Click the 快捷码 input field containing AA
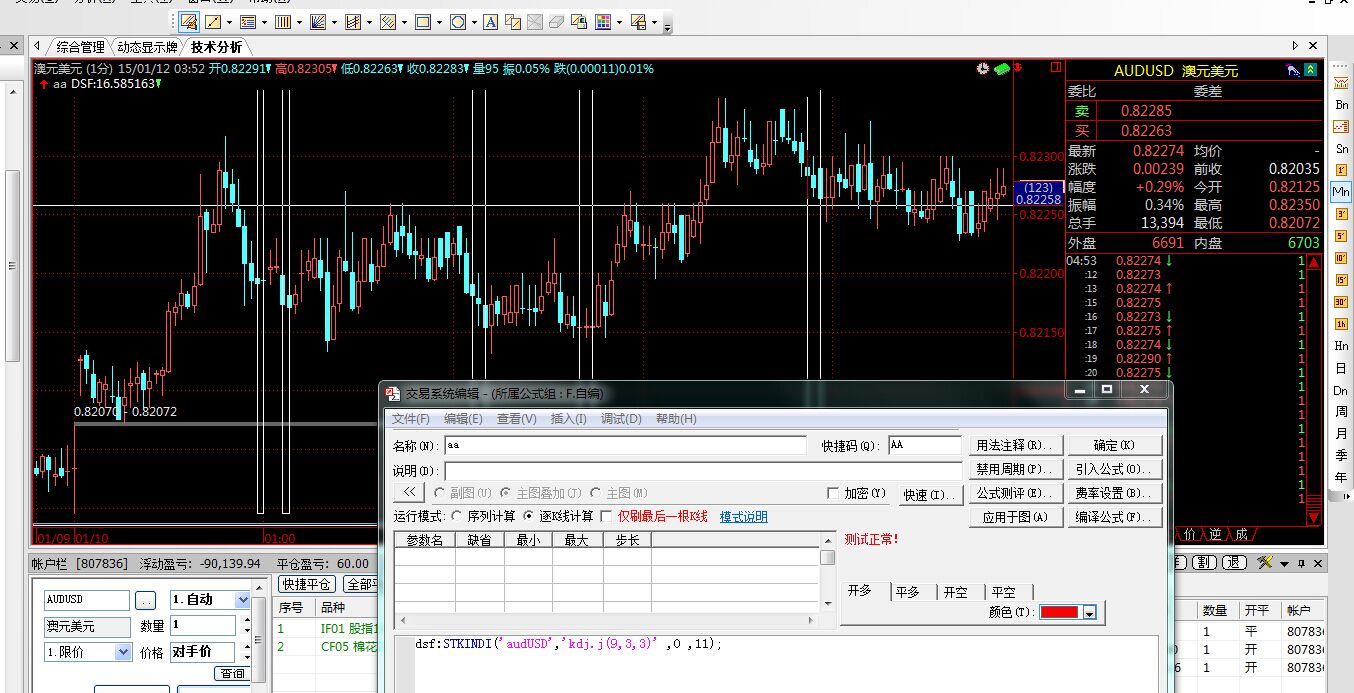This screenshot has width=1354, height=693. (x=924, y=445)
